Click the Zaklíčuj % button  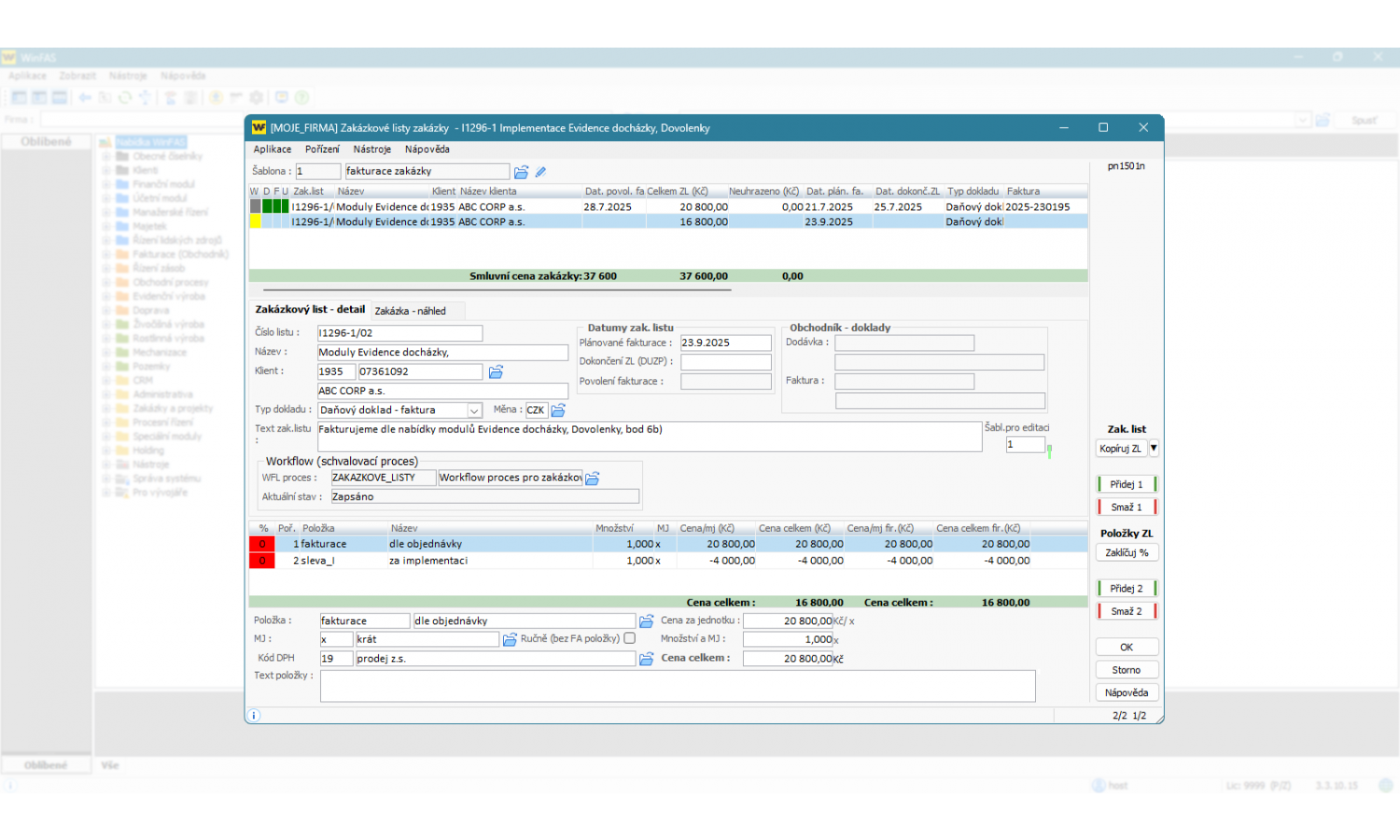coord(1127,553)
